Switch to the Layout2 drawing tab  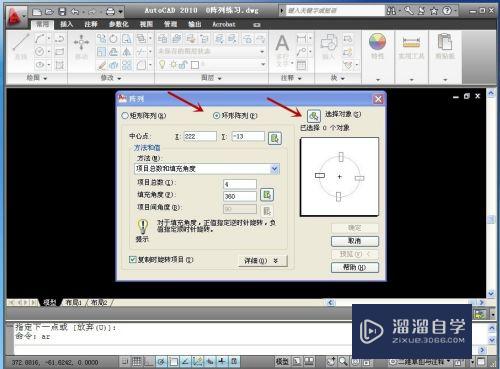pyautogui.click(x=99, y=303)
